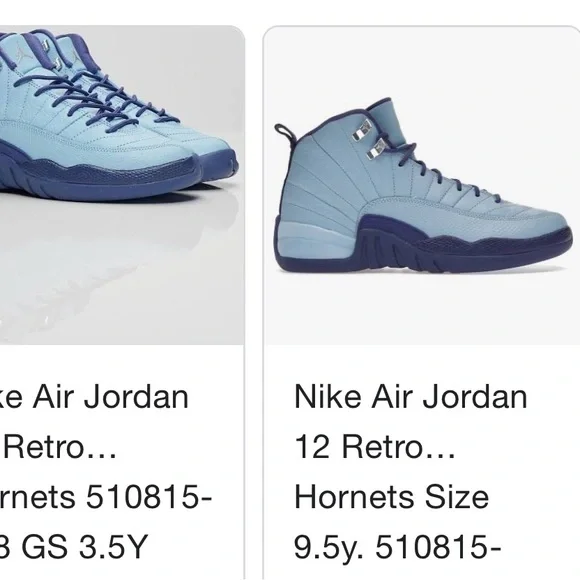Click the '510815-' code on left listing

tap(149, 497)
